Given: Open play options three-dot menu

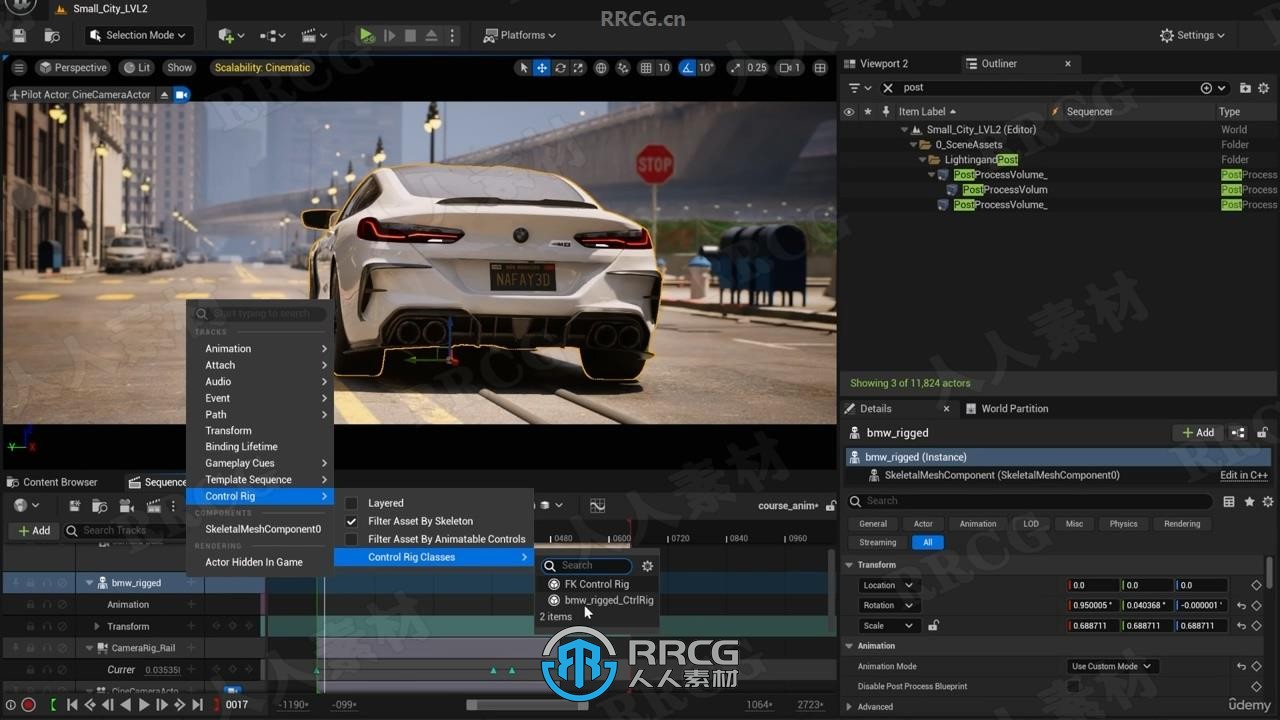Looking at the screenshot, I should [452, 35].
